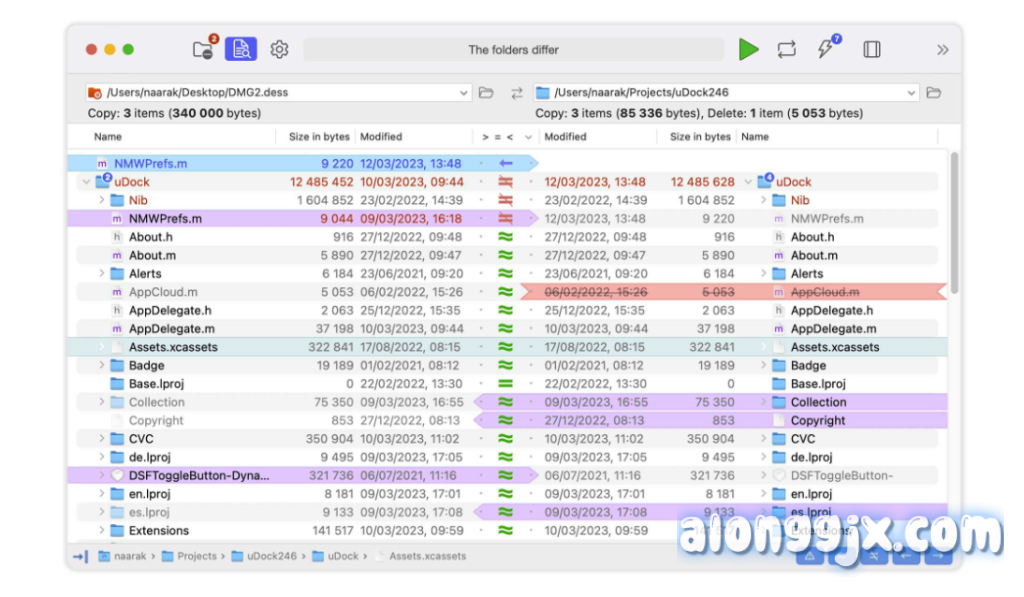Toggle sync direction arrow for NMWPrefs.m
This screenshot has height=597, width=1024.
click(x=506, y=163)
